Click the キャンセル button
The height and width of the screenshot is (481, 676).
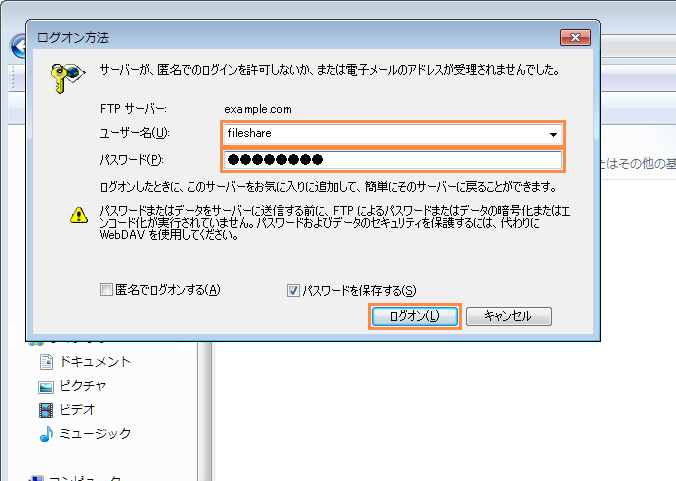click(x=508, y=316)
